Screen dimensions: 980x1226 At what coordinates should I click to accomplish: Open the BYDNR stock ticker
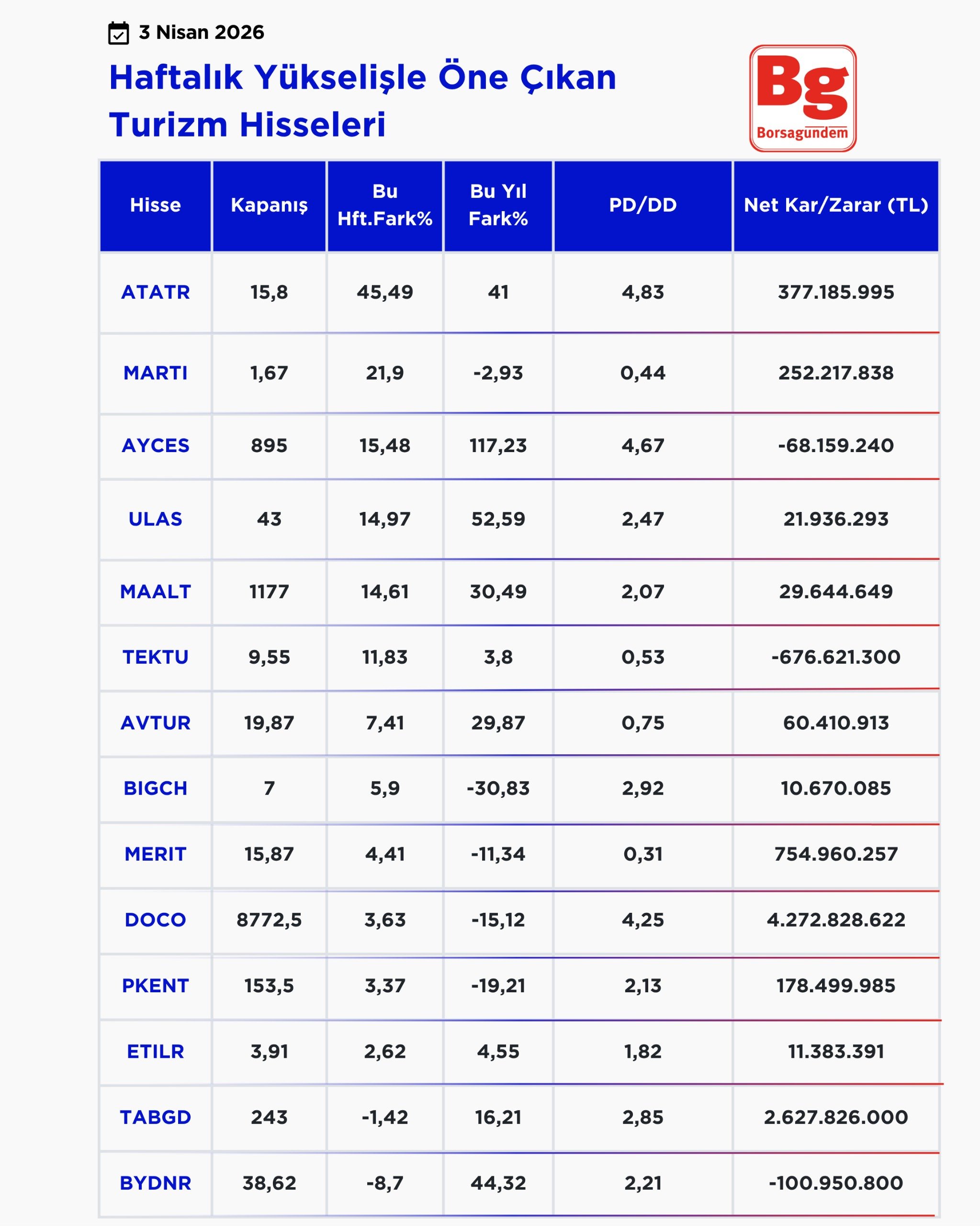coord(155,1183)
